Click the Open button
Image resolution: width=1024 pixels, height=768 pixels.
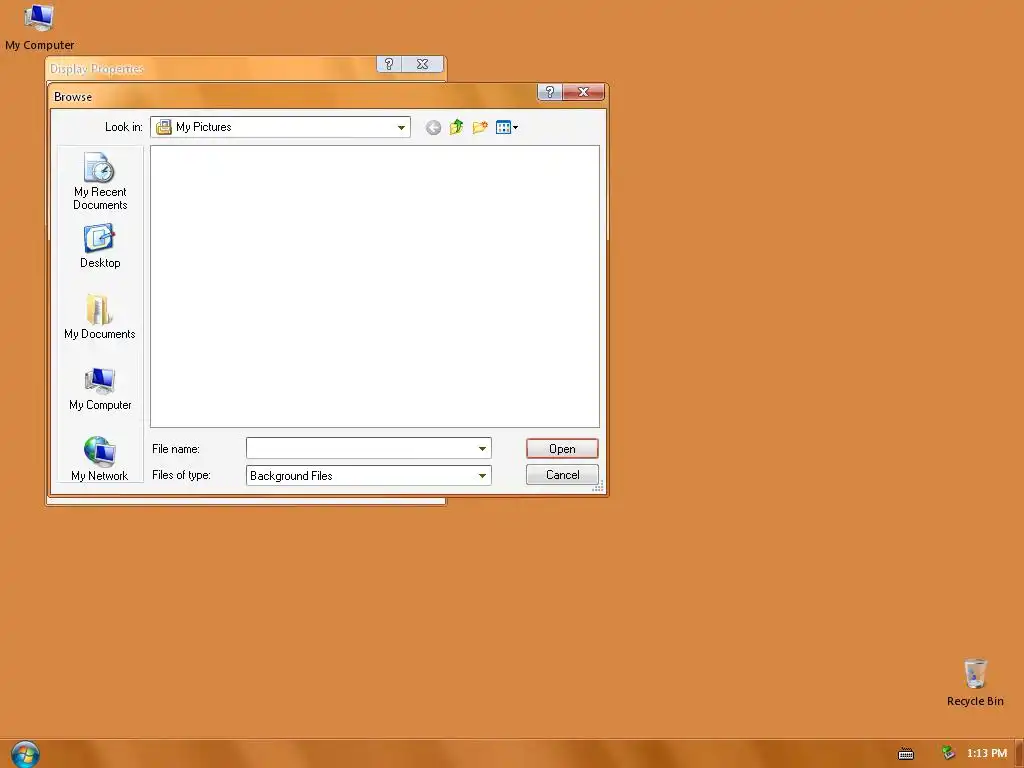click(x=562, y=449)
